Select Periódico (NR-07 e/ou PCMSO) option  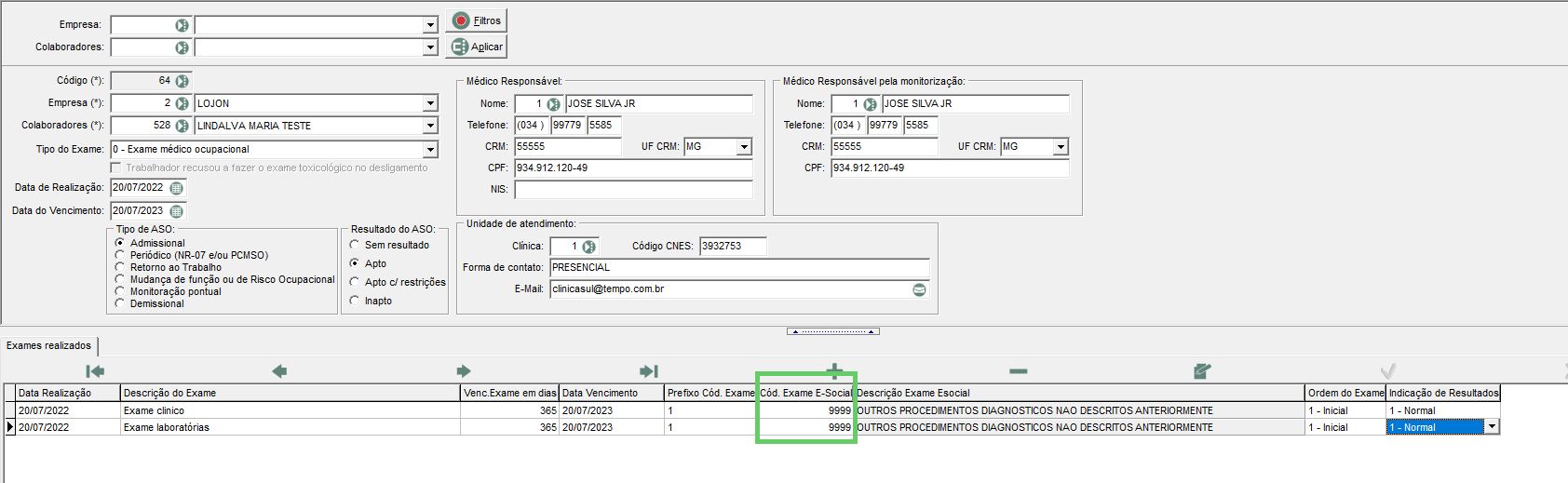(119, 255)
